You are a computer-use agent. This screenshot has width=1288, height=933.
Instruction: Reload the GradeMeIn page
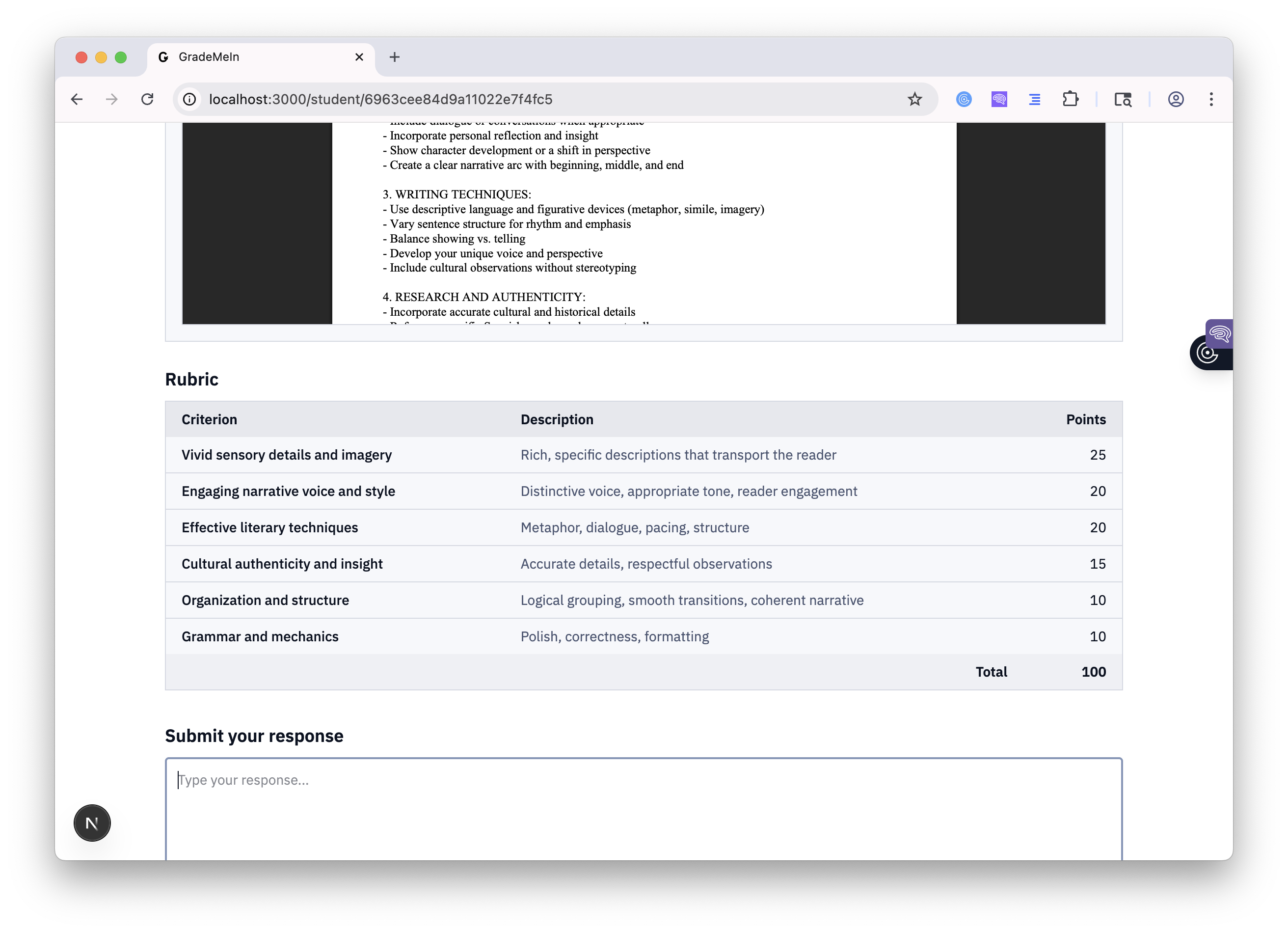[x=147, y=99]
